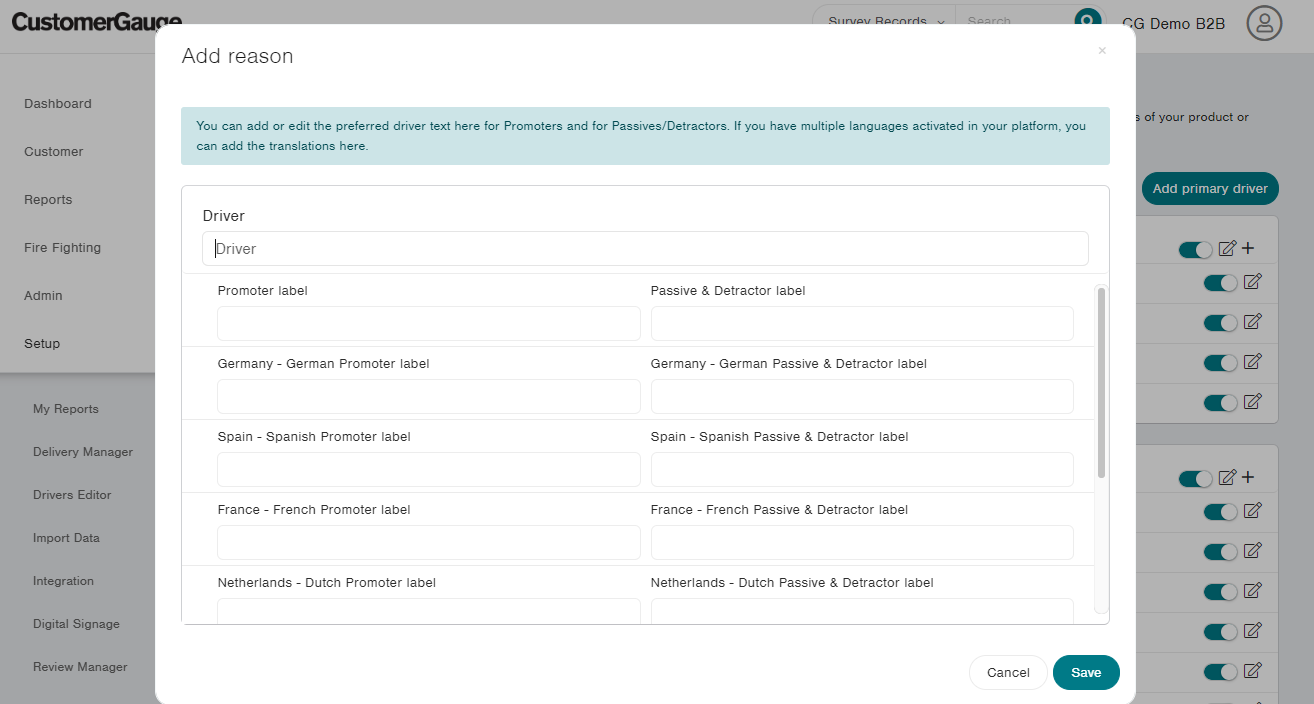Go to Review Manager submenu item
Viewport: 1314px width, 704px height.
(80, 667)
